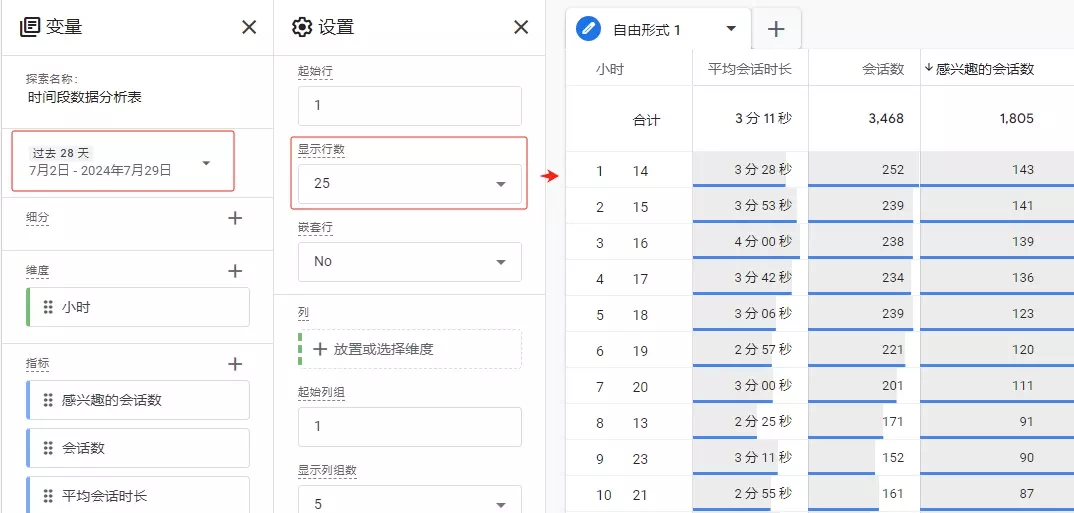This screenshot has width=1074, height=513.
Task: Click the 平均会话时长 column header
Action: click(x=750, y=68)
